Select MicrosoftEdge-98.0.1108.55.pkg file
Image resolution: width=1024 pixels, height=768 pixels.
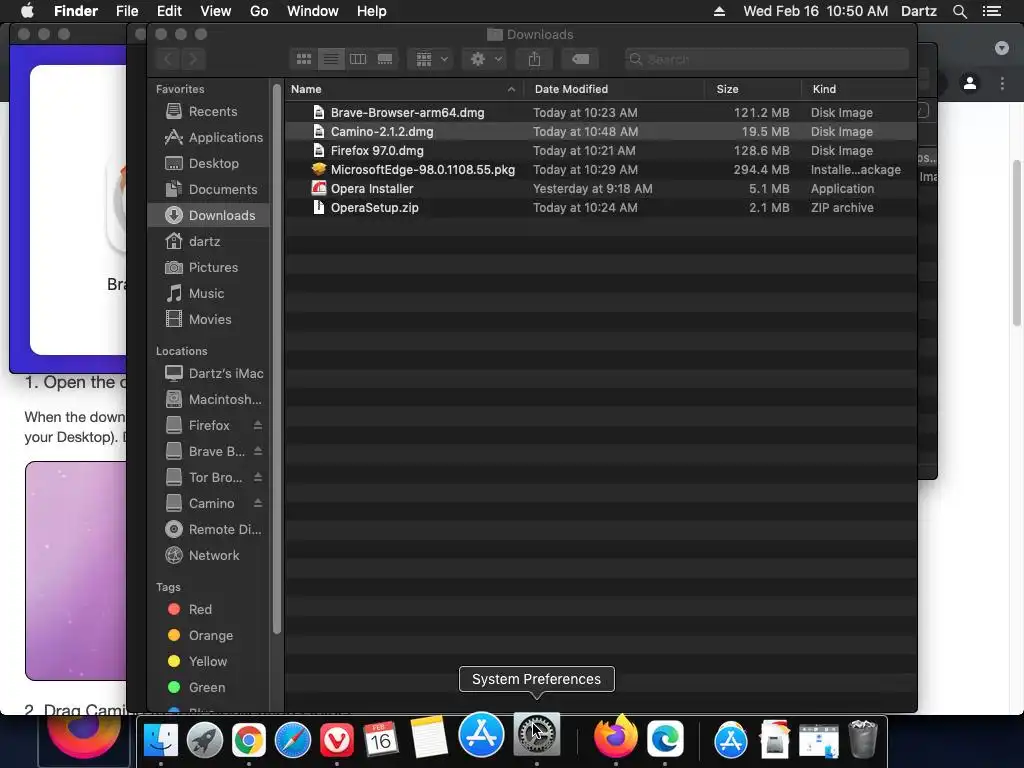click(600, 170)
